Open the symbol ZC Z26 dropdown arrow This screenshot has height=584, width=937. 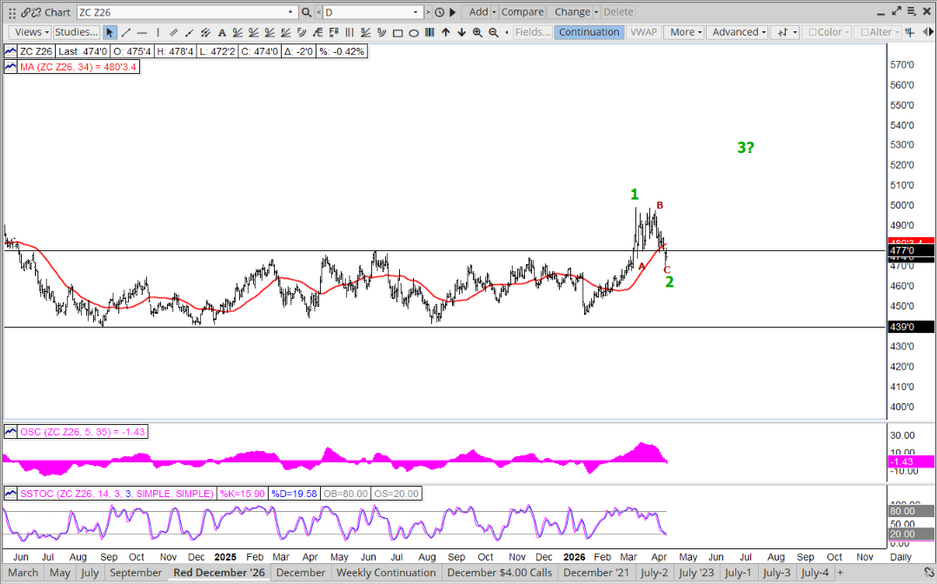(x=290, y=12)
